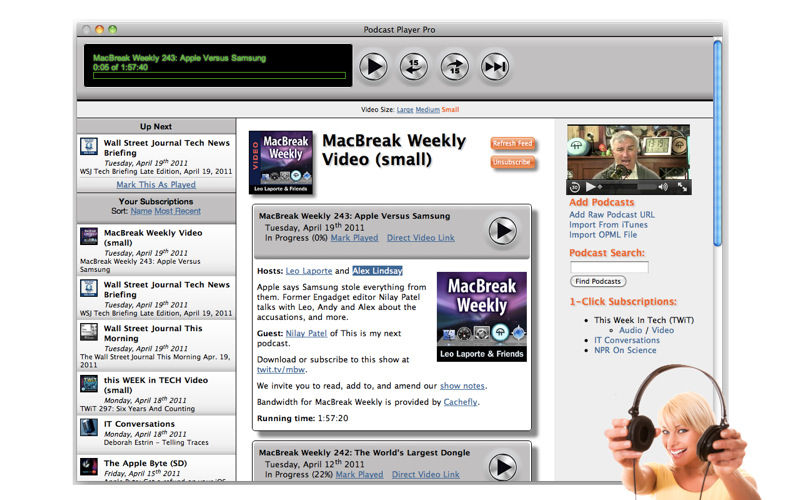The image size is (800, 500).
Task: Play episode 242 The World's Largest Dongle
Action: pos(503,467)
